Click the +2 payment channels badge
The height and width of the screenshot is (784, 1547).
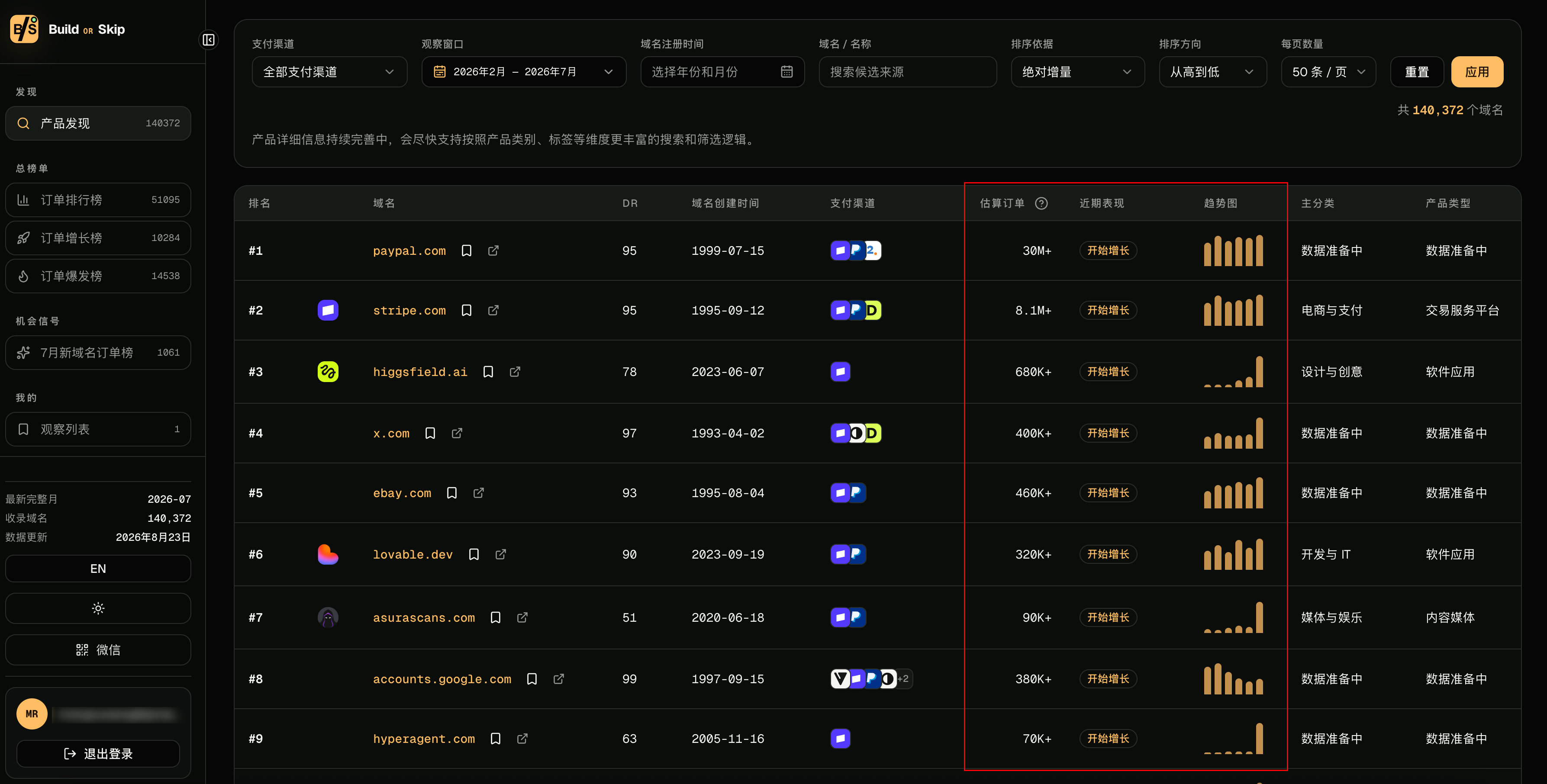pos(903,679)
